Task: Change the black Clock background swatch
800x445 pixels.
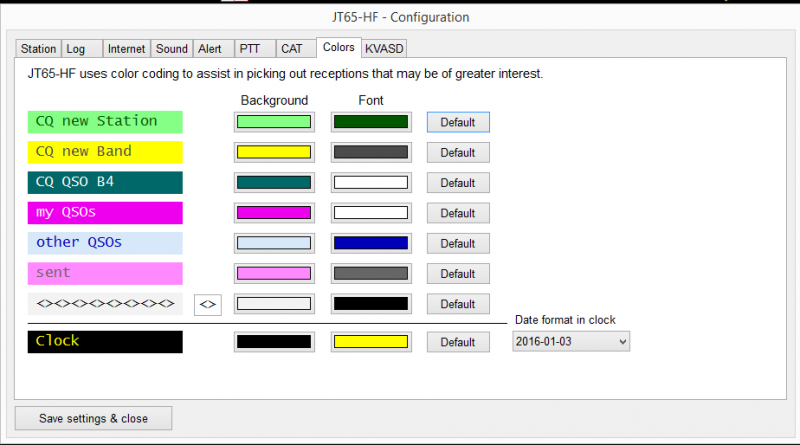Action: pos(274,341)
